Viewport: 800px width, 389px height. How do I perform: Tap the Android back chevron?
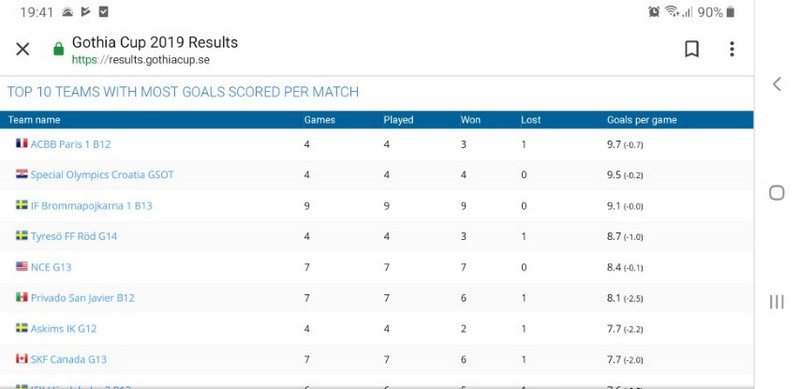tap(777, 84)
